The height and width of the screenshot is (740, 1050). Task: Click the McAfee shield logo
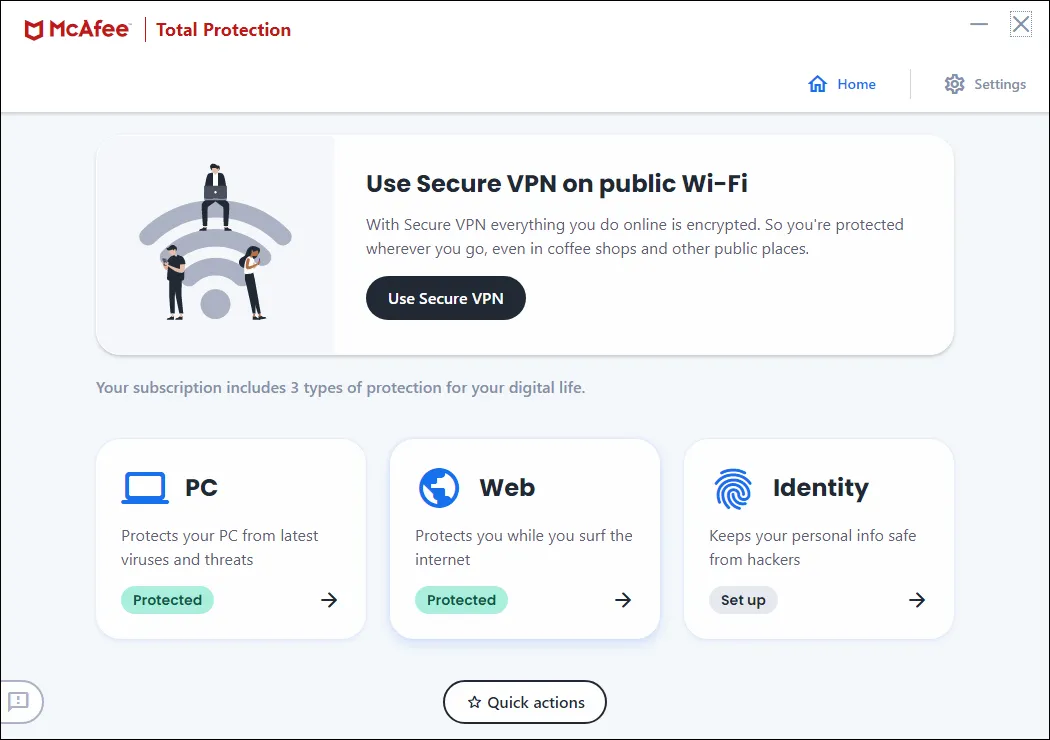(35, 30)
